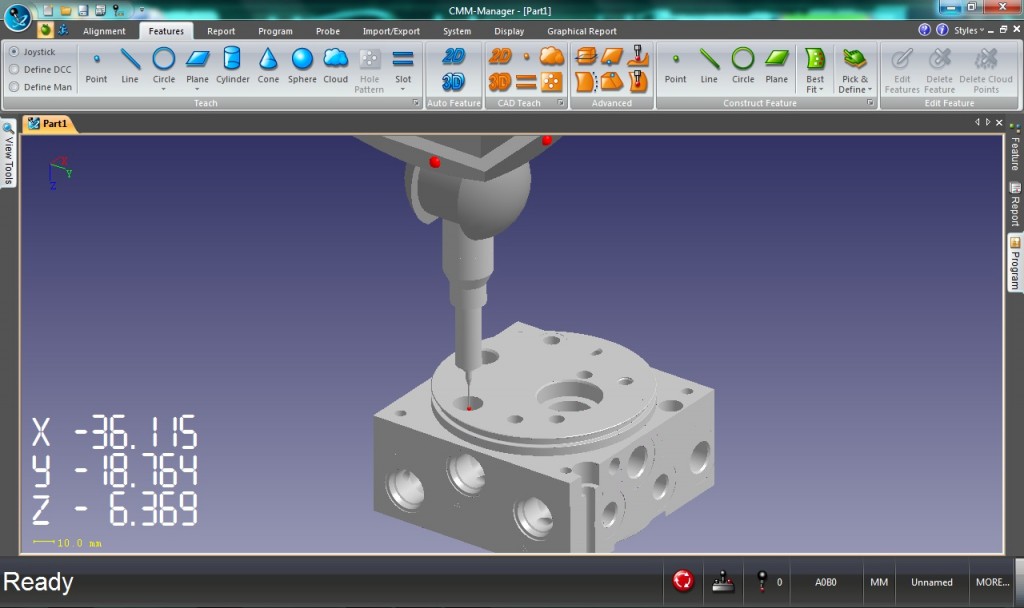Select the Slot teach tool
The height and width of the screenshot is (608, 1024).
(403, 65)
